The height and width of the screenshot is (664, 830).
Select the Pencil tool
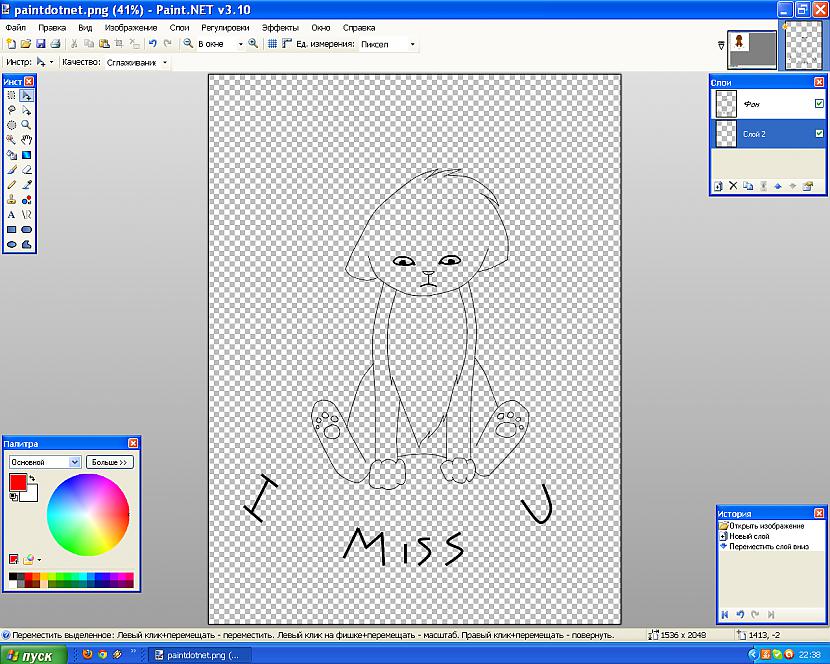point(11,184)
